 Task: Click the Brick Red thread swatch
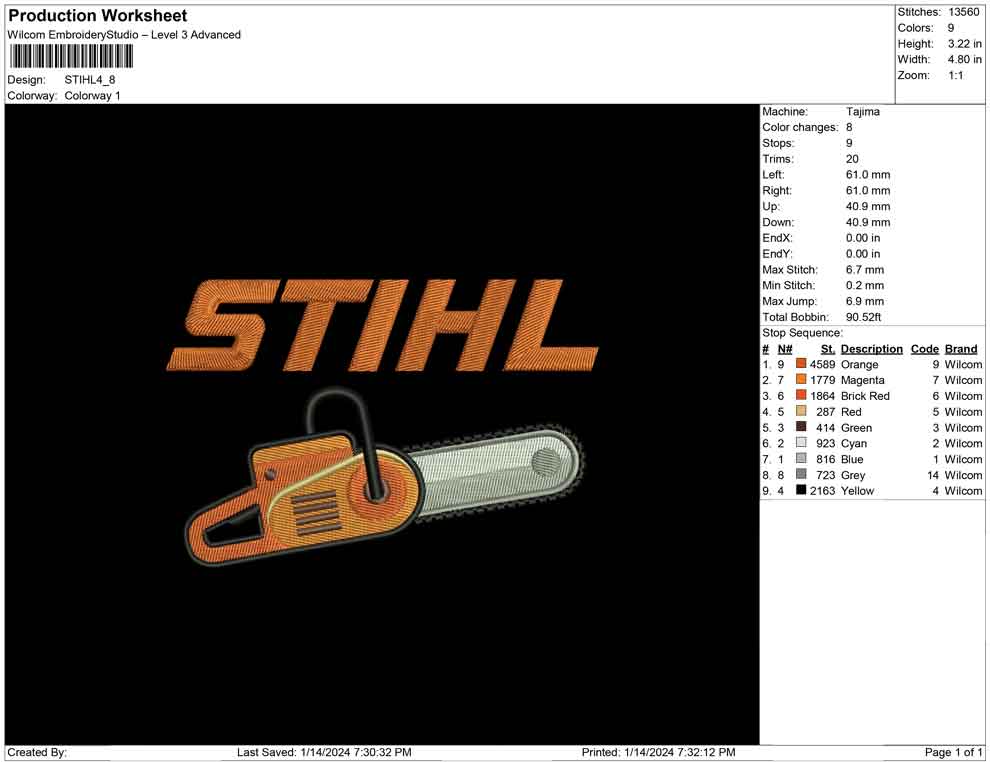click(x=800, y=396)
